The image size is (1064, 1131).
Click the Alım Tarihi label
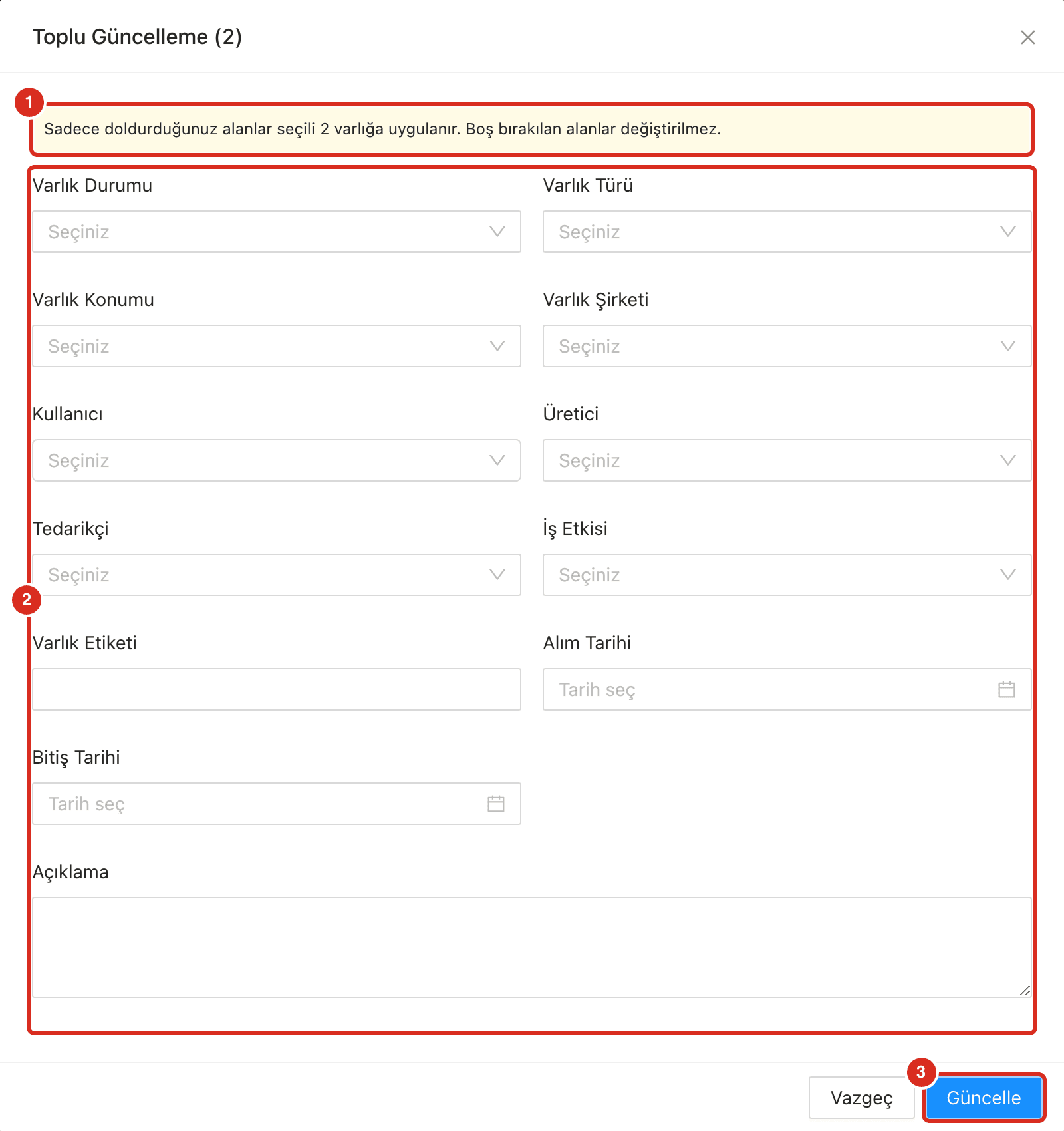[587, 643]
